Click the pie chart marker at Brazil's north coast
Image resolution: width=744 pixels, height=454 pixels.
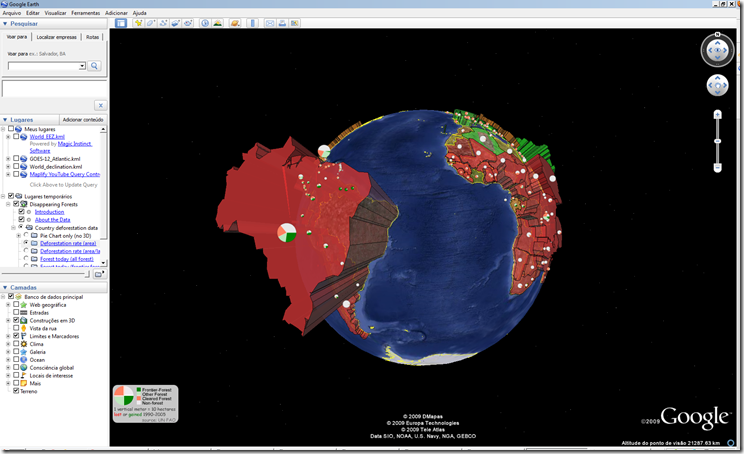pyautogui.click(x=324, y=152)
